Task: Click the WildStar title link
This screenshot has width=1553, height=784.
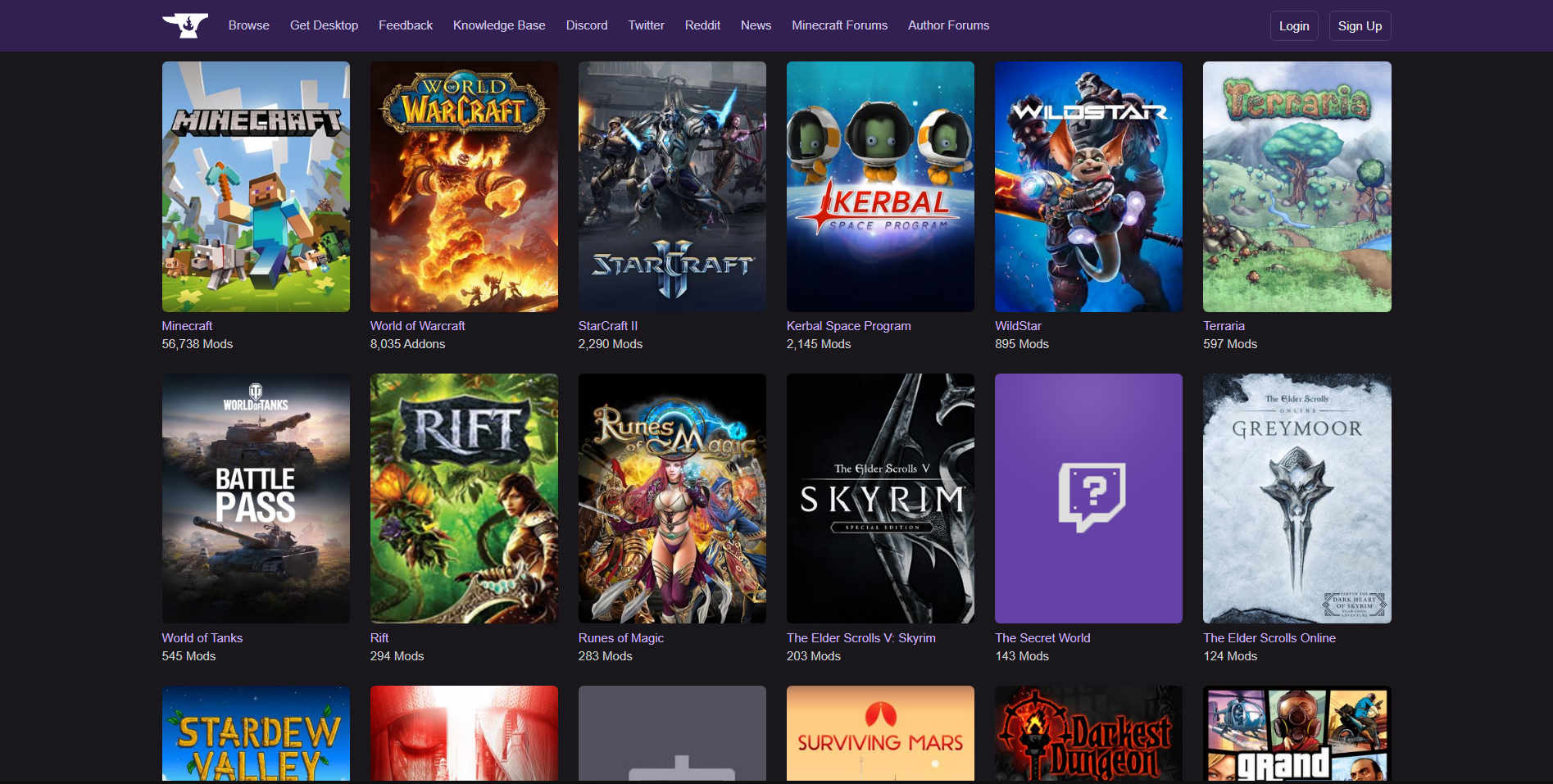Action: 1018,326
